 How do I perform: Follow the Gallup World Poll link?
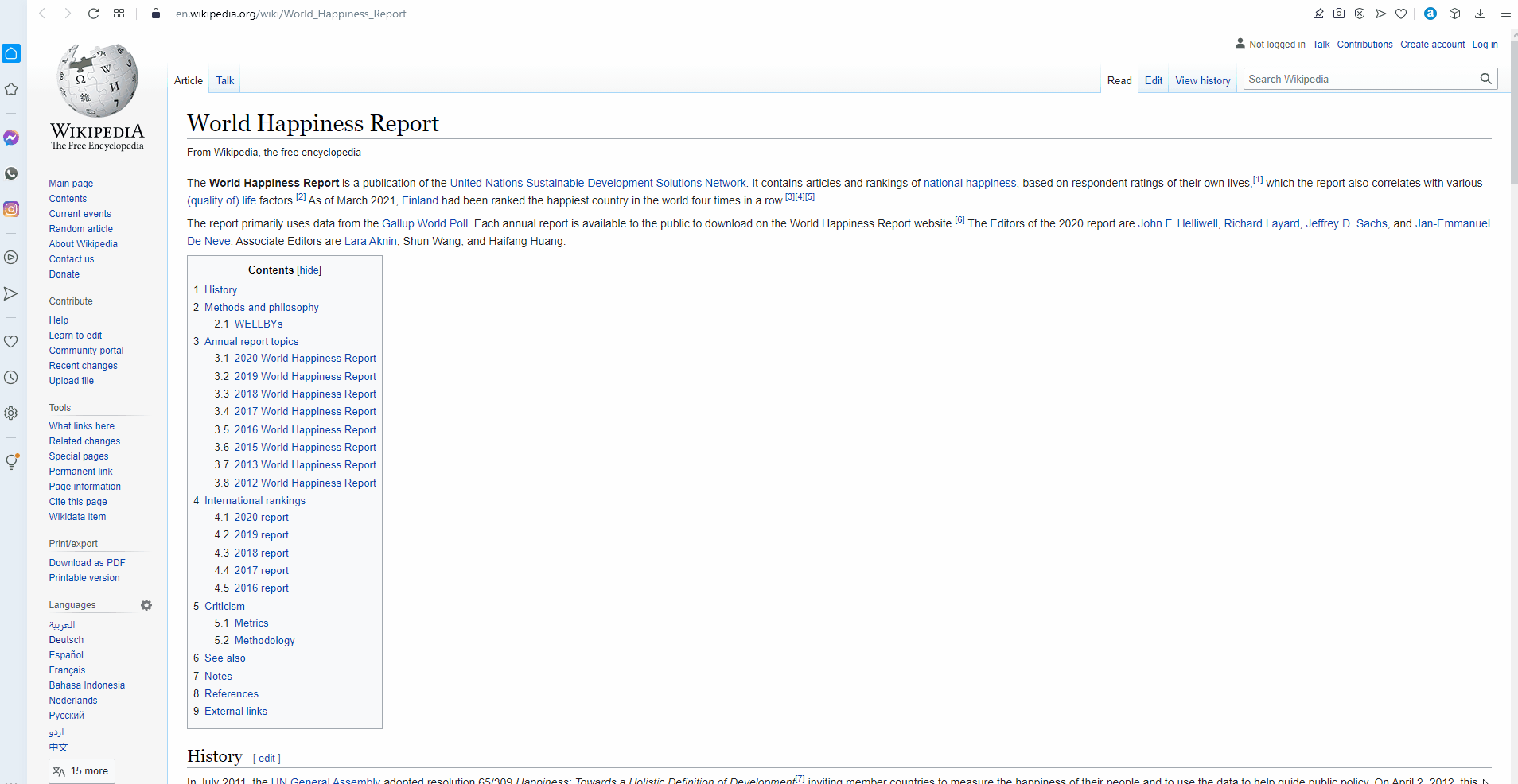(x=425, y=223)
